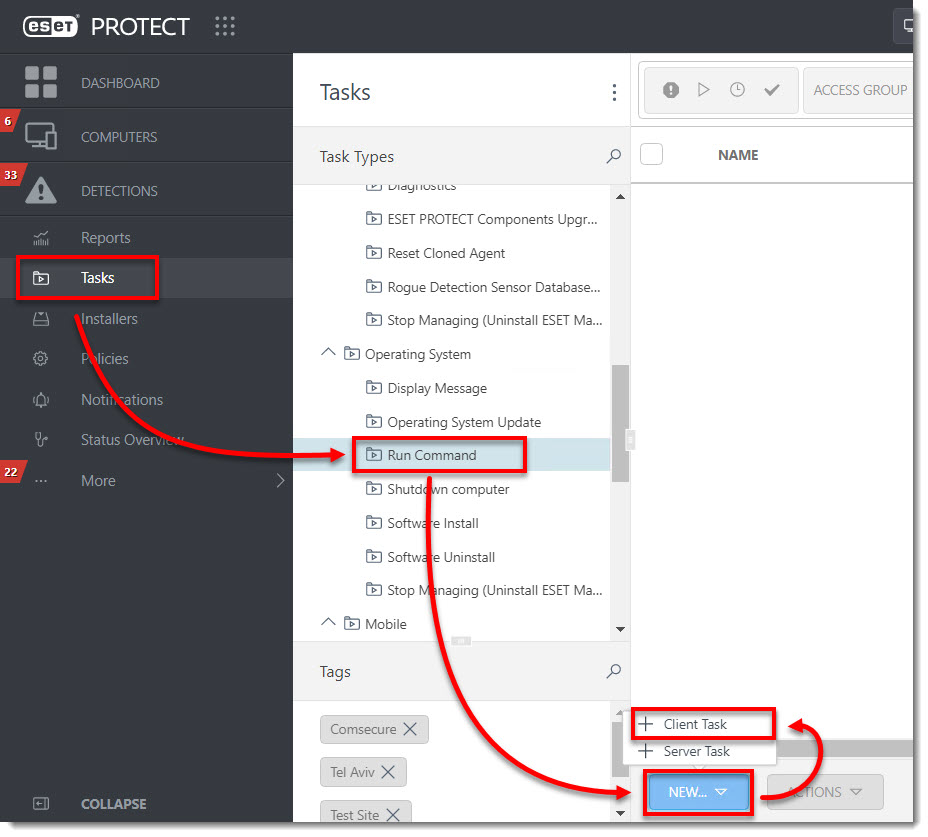The width and height of the screenshot is (928, 837).
Task: Filter by finished status checkmark icon
Action: click(772, 90)
